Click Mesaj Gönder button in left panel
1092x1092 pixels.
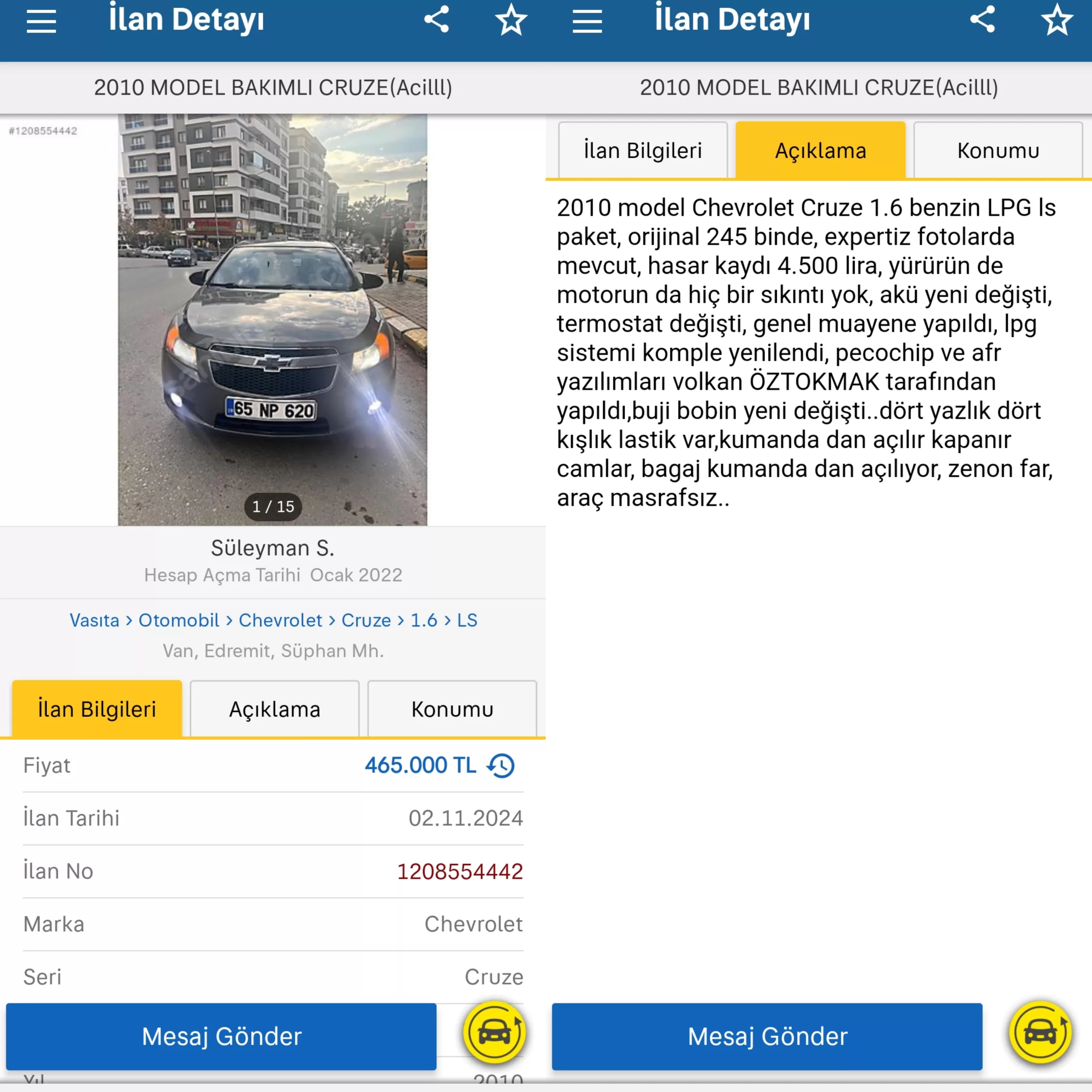pos(221,1037)
